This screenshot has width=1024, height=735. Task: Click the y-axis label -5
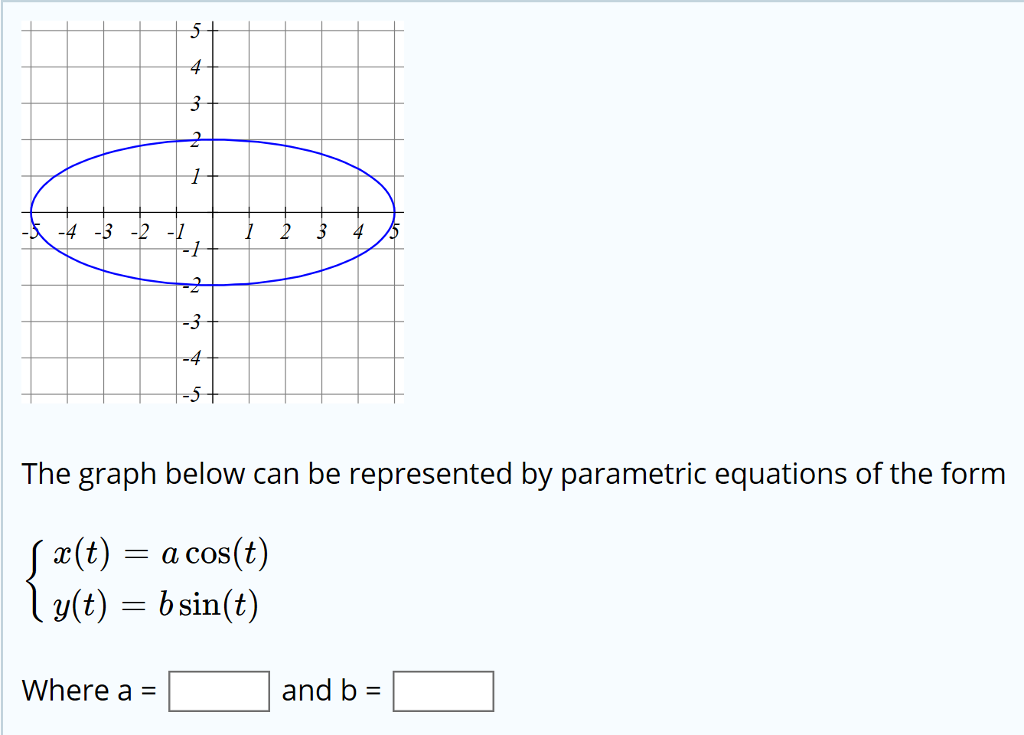[x=192, y=395]
